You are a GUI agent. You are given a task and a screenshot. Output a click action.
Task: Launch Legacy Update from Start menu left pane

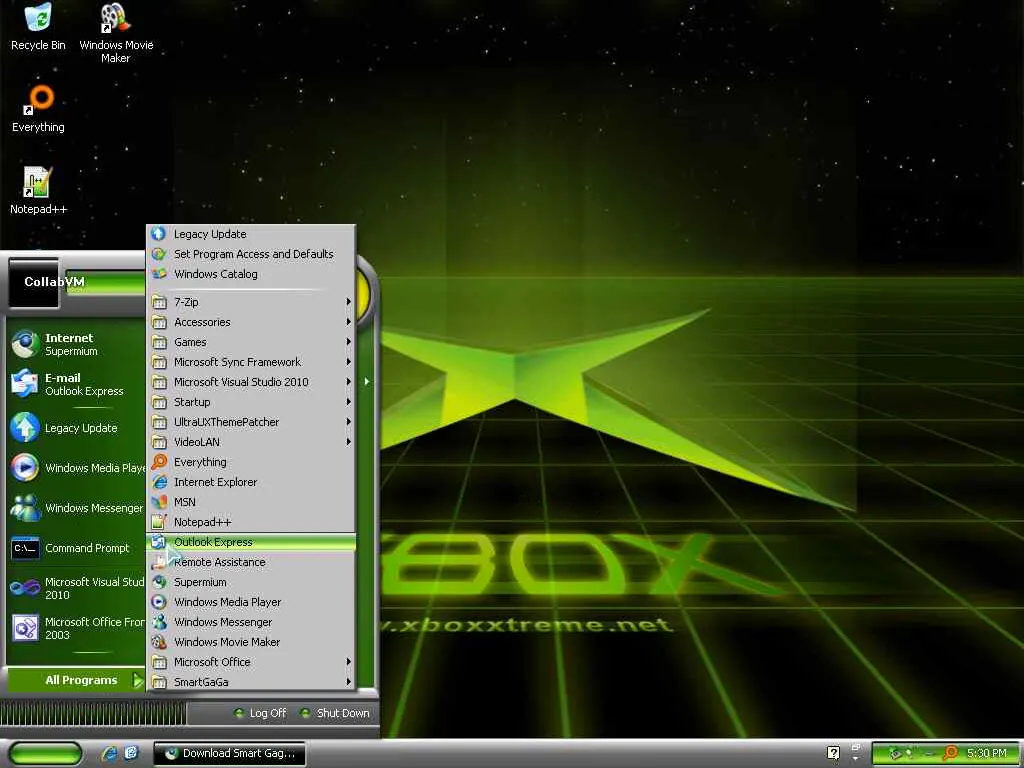(76, 428)
